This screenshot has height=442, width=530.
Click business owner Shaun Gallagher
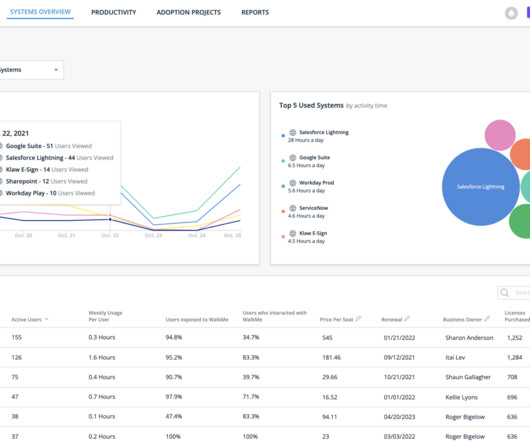coord(468,377)
